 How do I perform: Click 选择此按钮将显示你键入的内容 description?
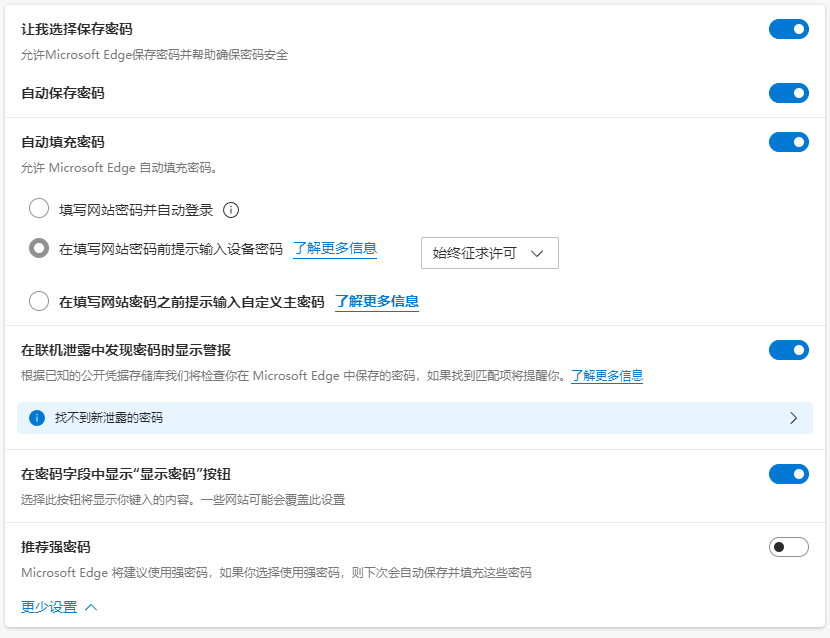point(183,500)
